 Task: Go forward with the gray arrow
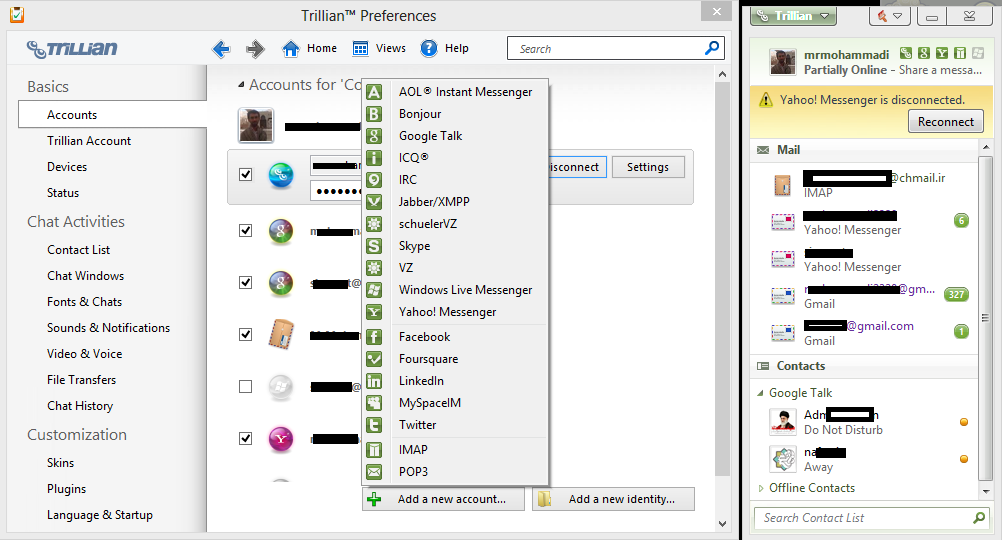(255, 49)
